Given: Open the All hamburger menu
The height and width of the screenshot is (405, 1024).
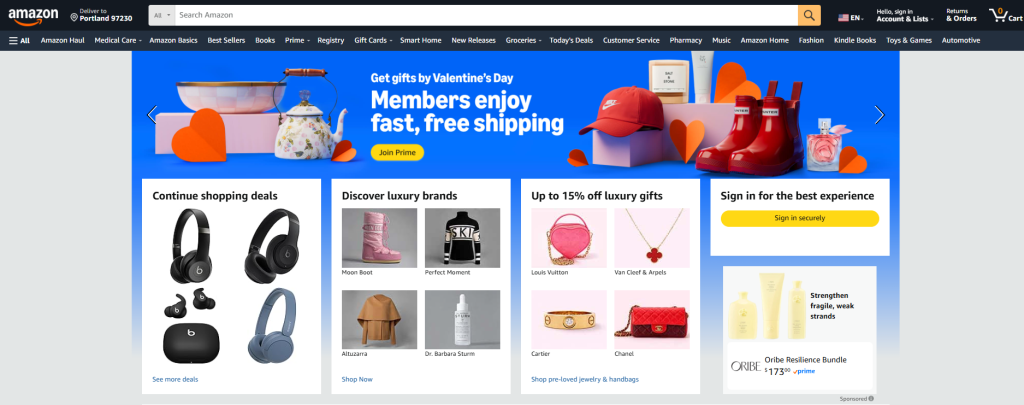Looking at the screenshot, I should pyautogui.click(x=20, y=40).
